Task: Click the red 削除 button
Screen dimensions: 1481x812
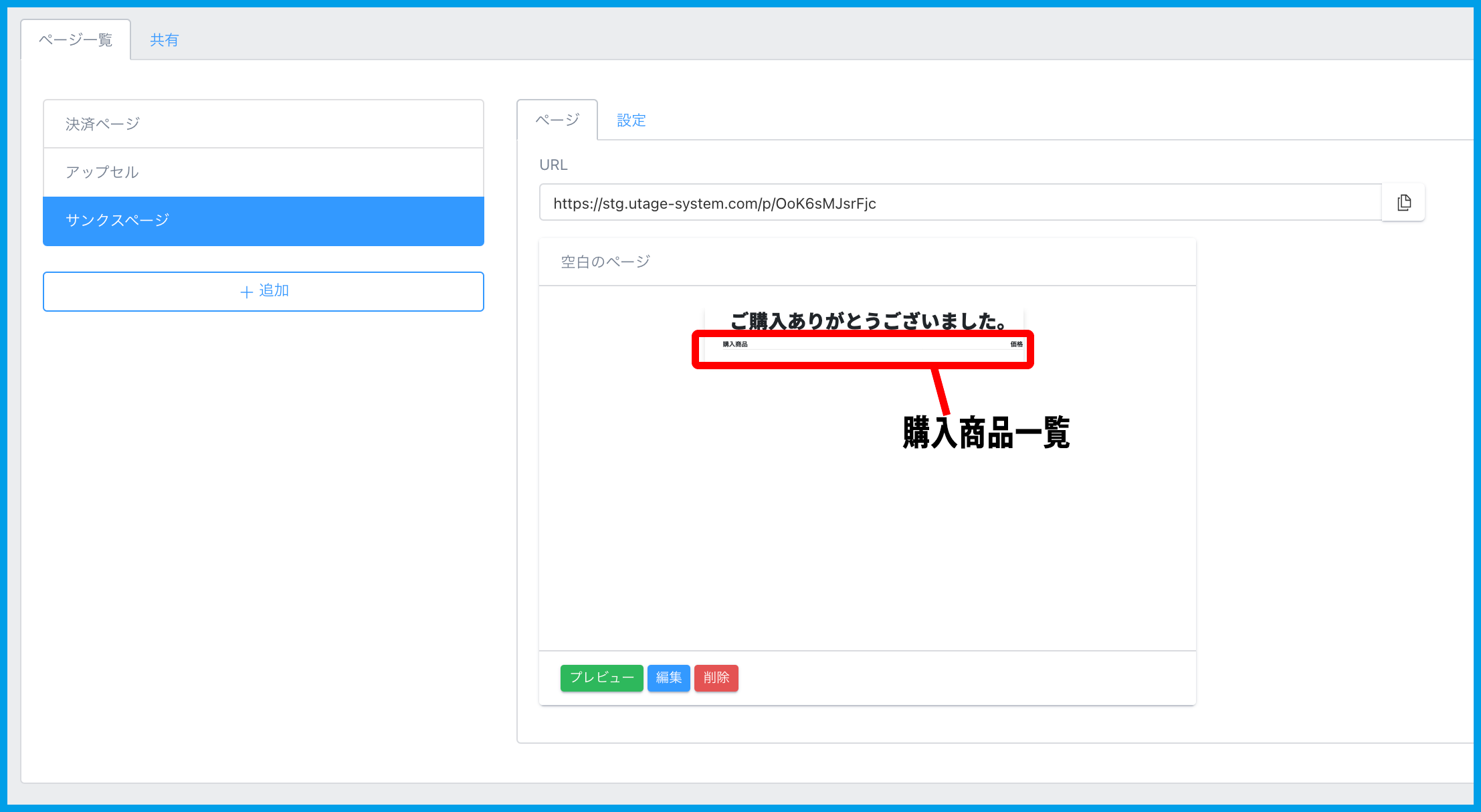Action: (716, 678)
